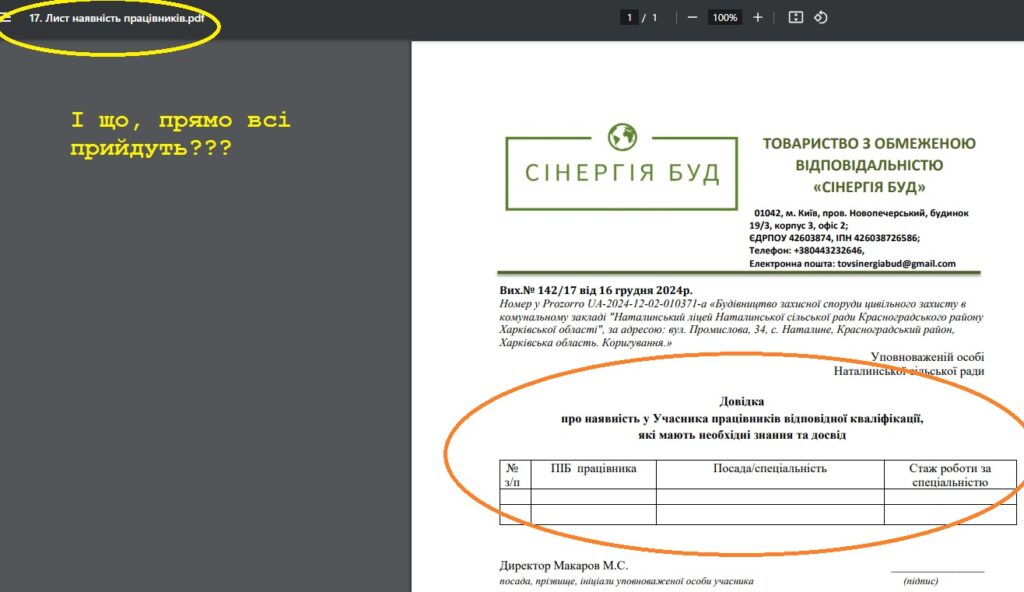The width and height of the screenshot is (1024, 592).
Task: Click the 100% zoom level field
Action: 724,17
